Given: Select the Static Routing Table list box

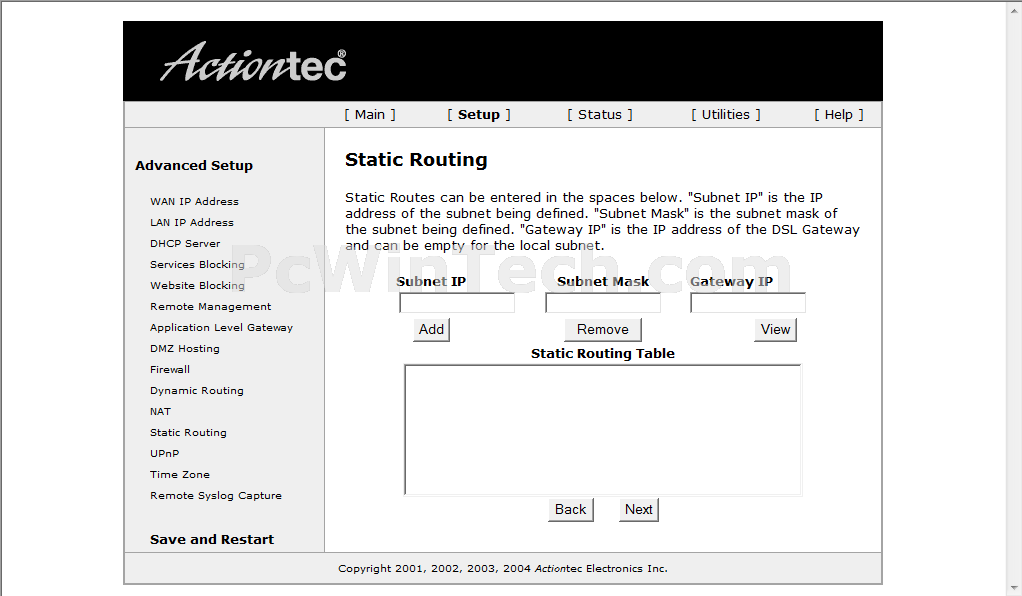Looking at the screenshot, I should tap(603, 430).
